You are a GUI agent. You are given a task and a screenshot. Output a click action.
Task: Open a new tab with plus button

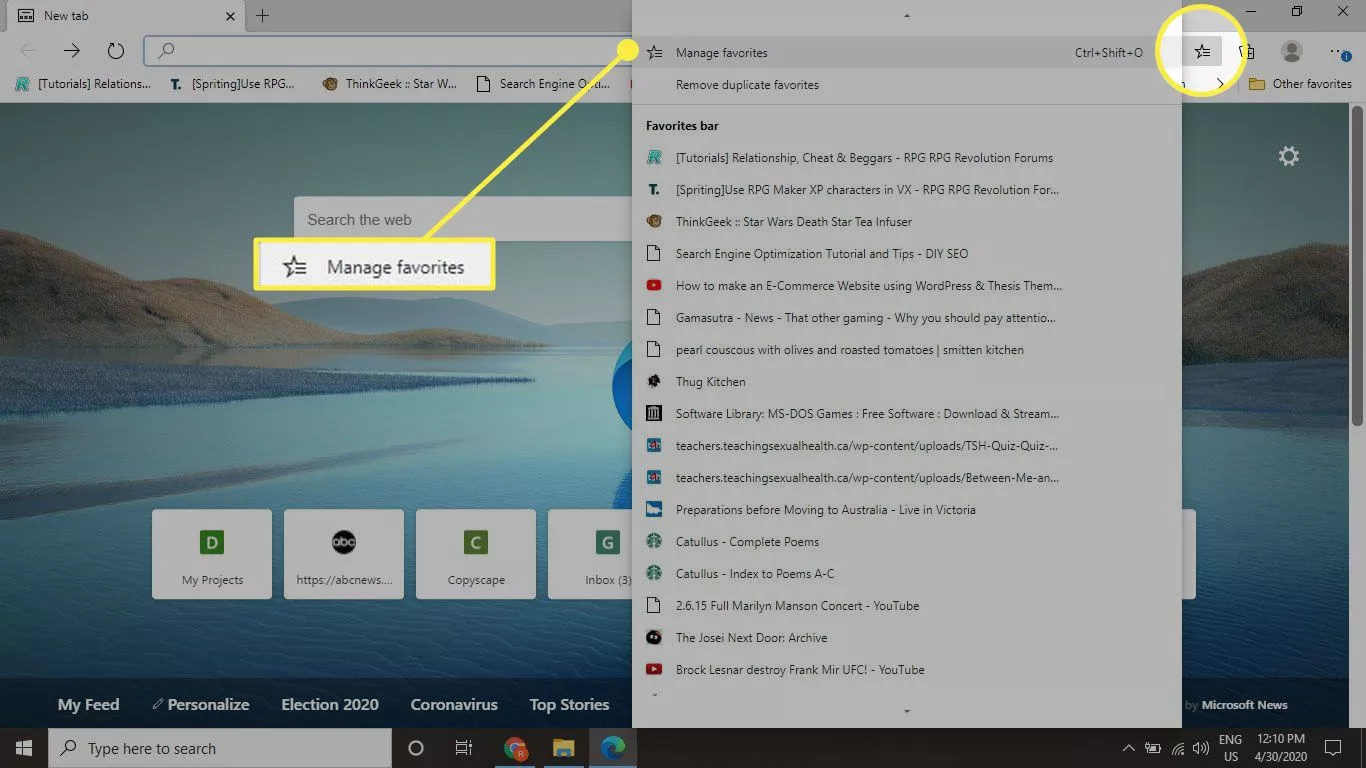[x=263, y=16]
